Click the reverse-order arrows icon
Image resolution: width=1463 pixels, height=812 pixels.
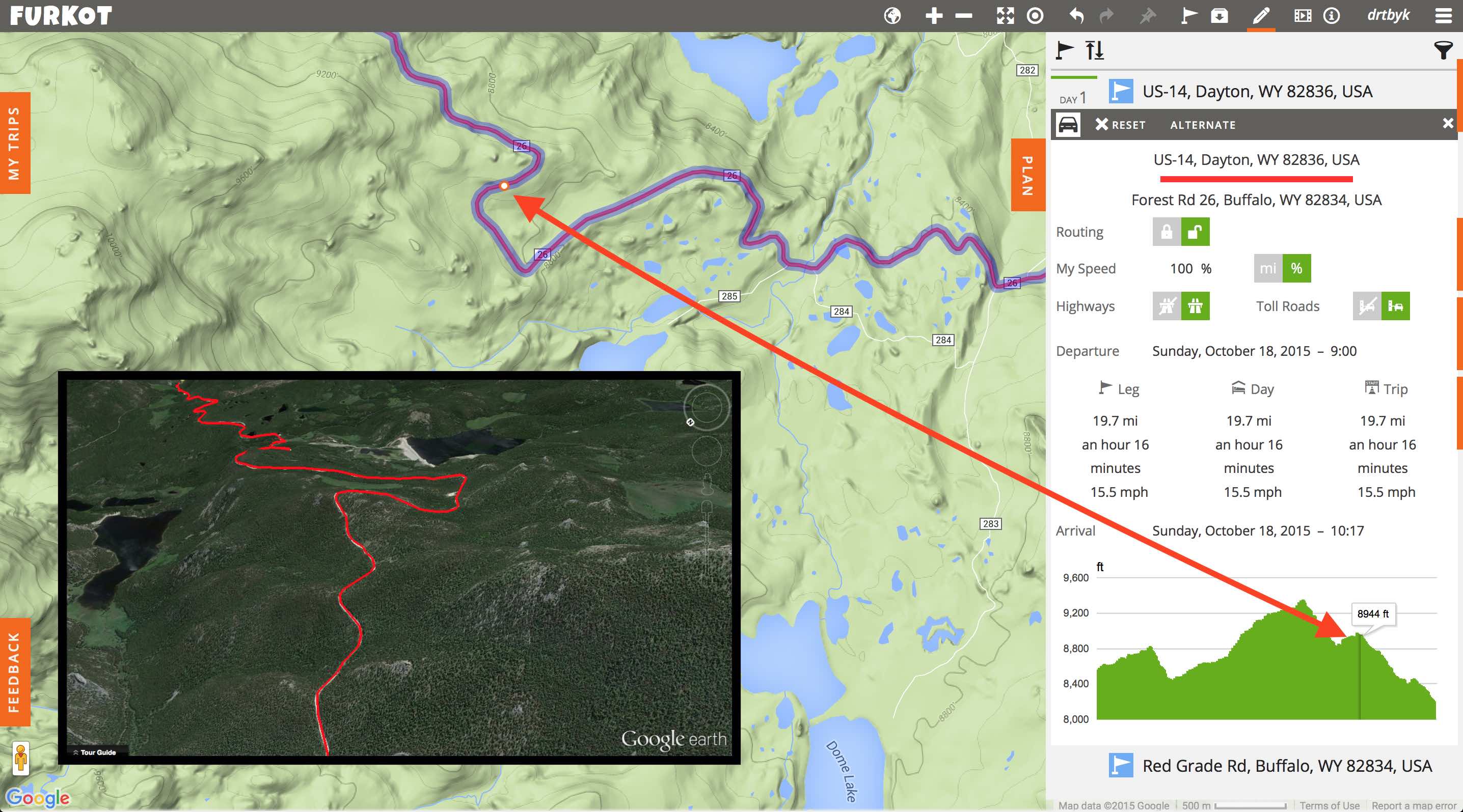point(1094,50)
